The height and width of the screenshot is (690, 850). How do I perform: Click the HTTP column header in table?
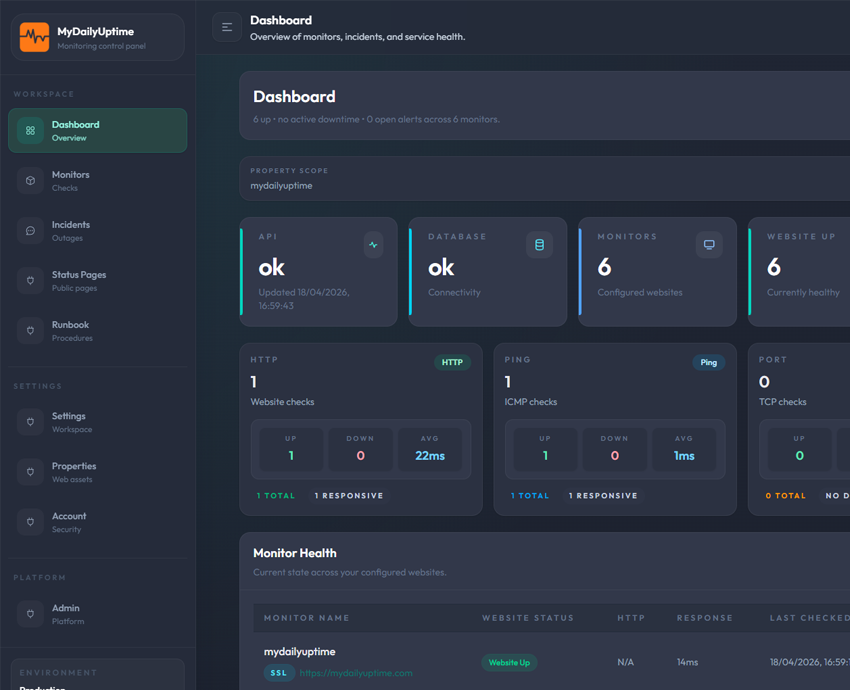(631, 618)
